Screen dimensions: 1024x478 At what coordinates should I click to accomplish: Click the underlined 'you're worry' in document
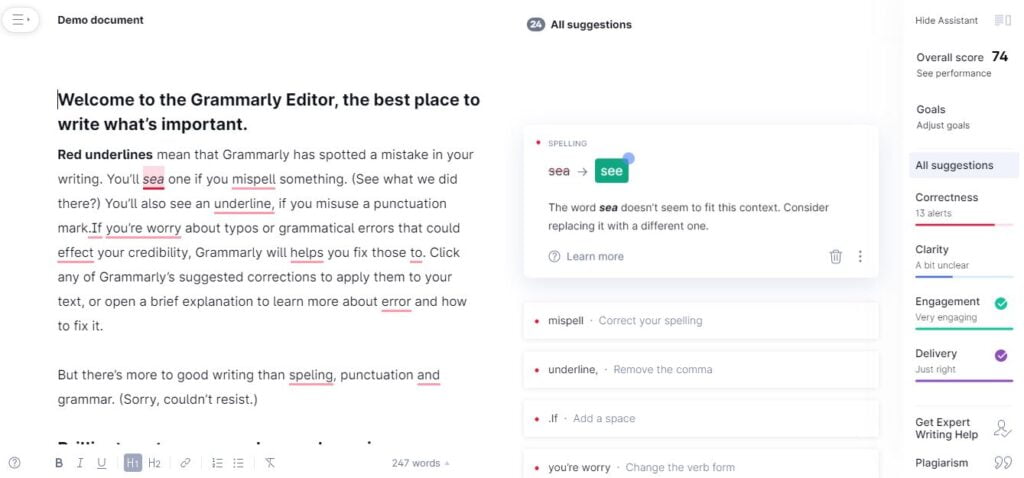point(144,229)
